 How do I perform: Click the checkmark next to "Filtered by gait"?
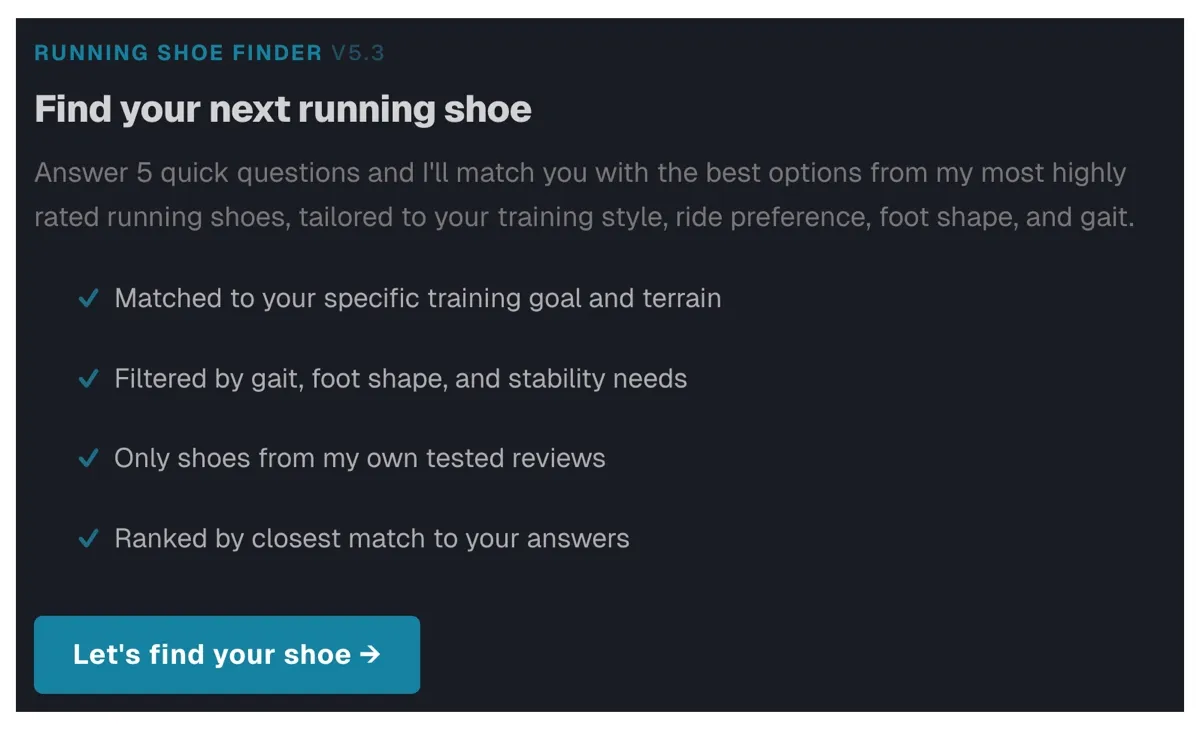tap(88, 379)
